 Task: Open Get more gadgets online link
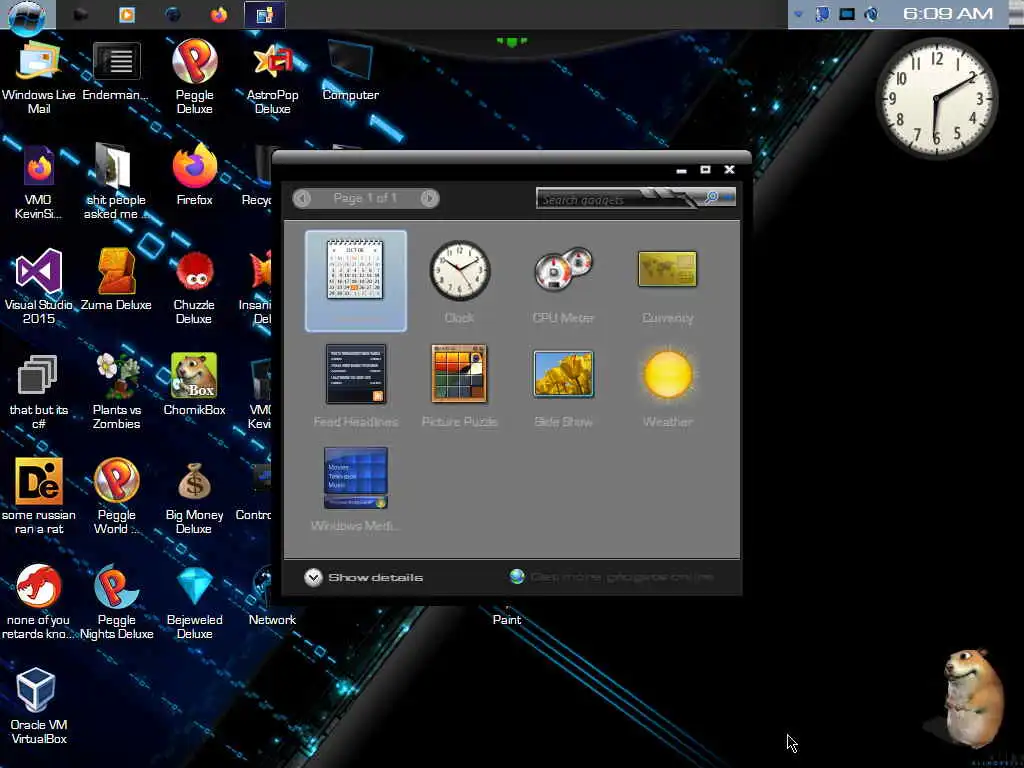click(612, 577)
